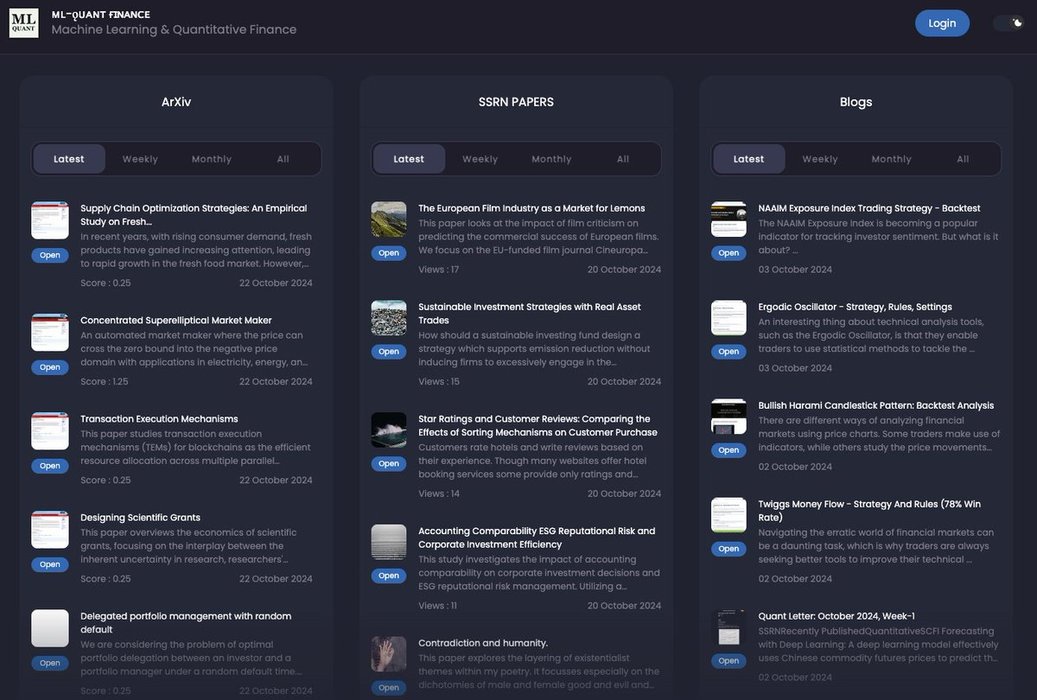This screenshot has height=700, width=1037.
Task: Click Star Ratings paper wave thumbnail
Action: (x=389, y=430)
